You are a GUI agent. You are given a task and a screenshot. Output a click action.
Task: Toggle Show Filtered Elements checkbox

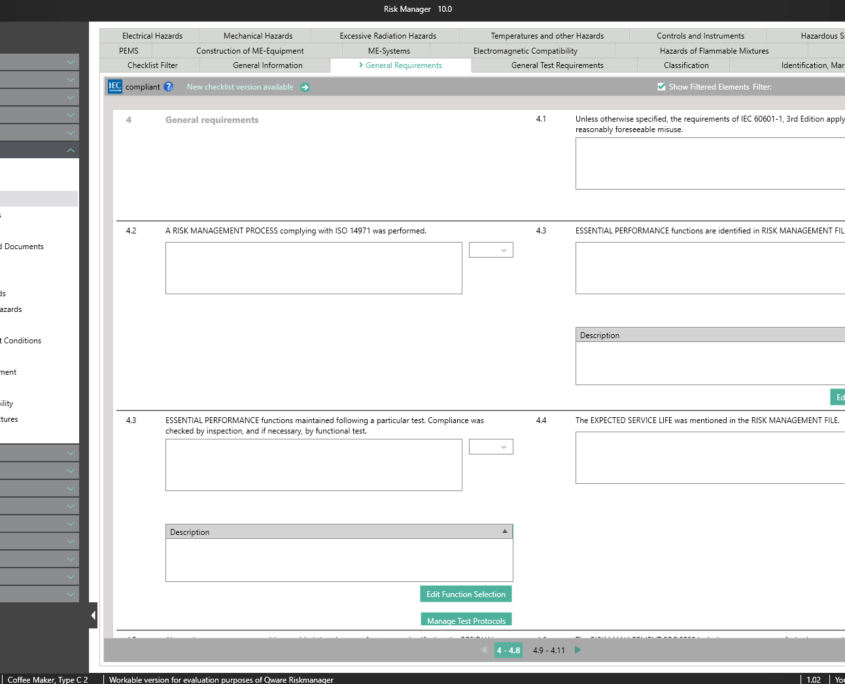(x=661, y=87)
